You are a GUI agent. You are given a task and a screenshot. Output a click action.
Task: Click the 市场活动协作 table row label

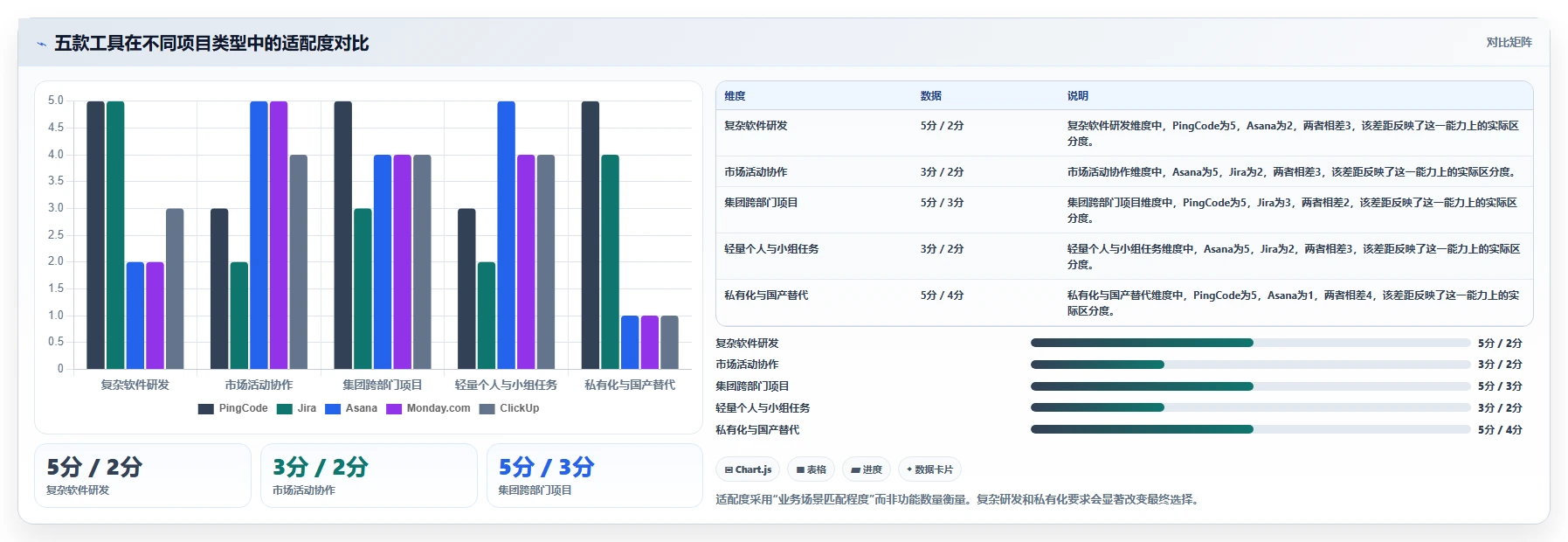[x=756, y=172]
